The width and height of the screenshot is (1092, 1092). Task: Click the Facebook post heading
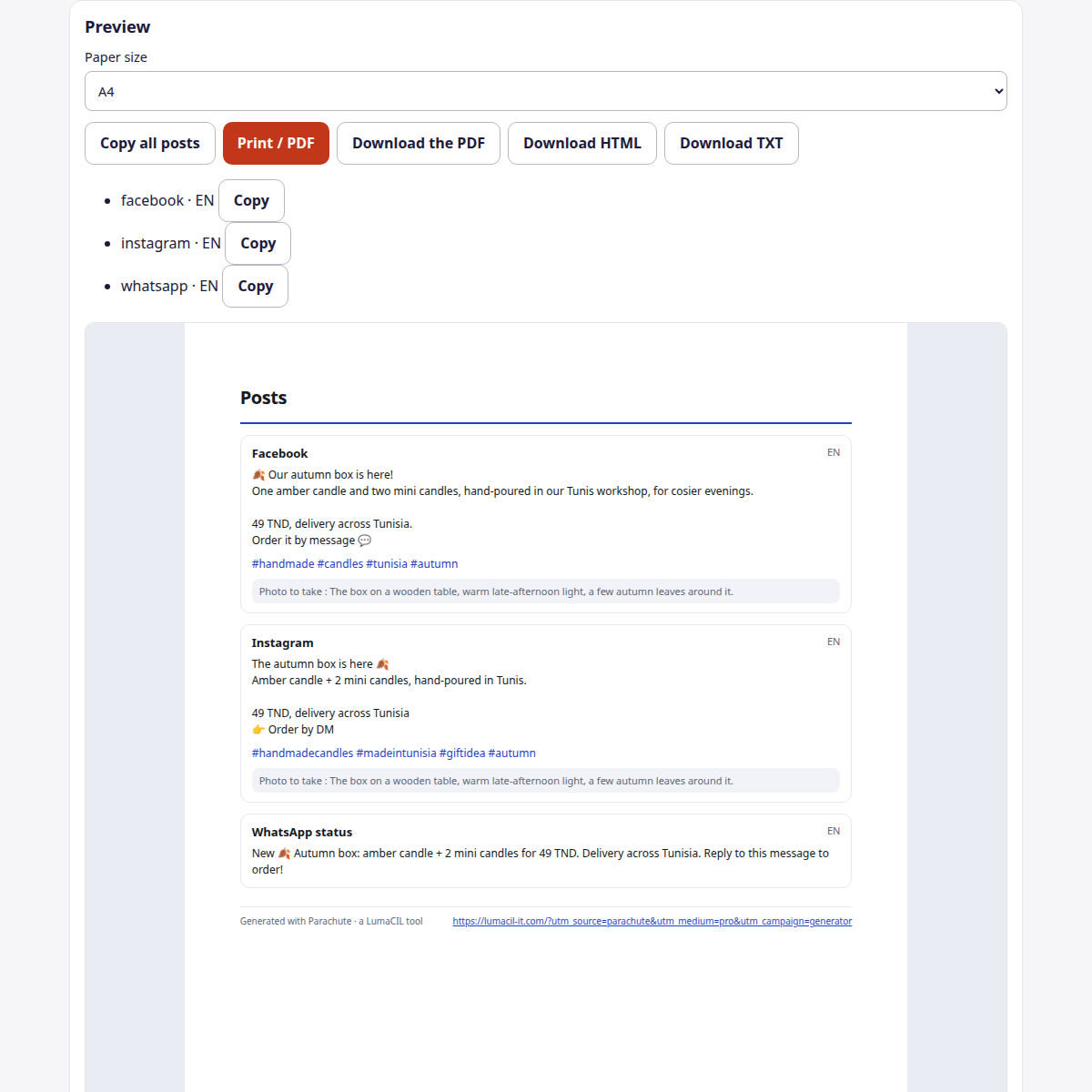(x=280, y=453)
